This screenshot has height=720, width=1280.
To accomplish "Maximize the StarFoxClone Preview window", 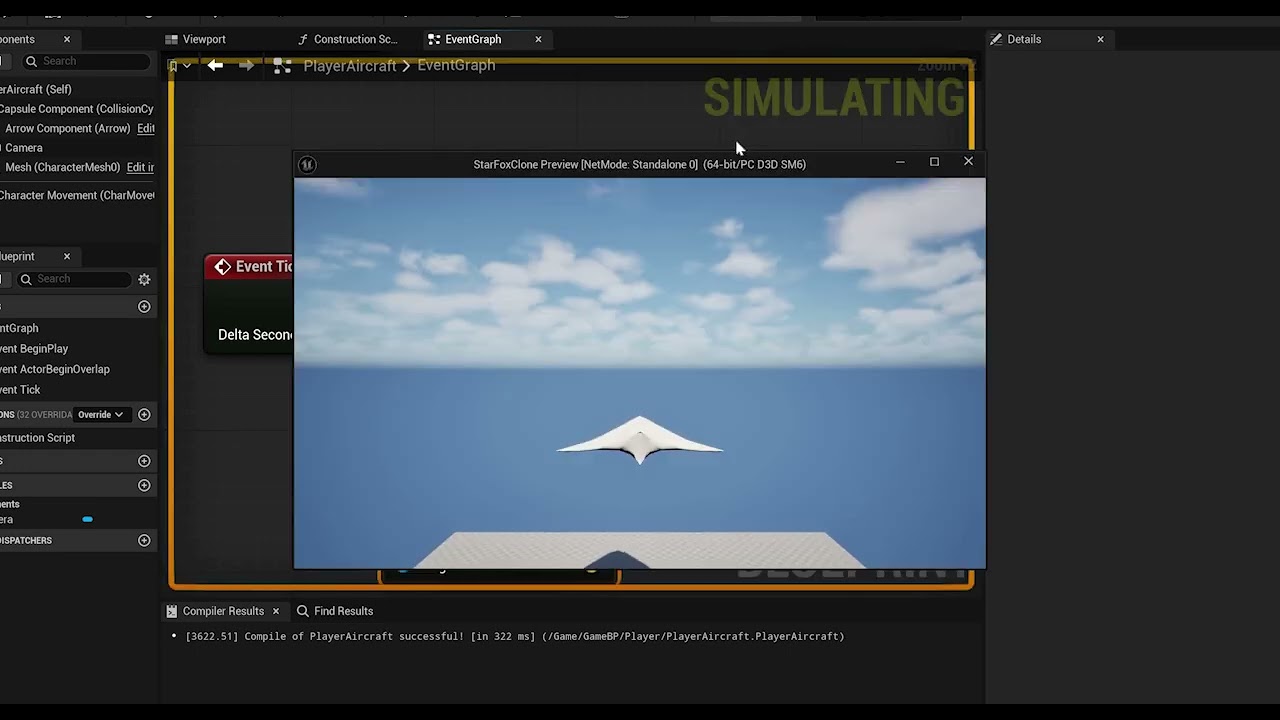I will pos(934,161).
